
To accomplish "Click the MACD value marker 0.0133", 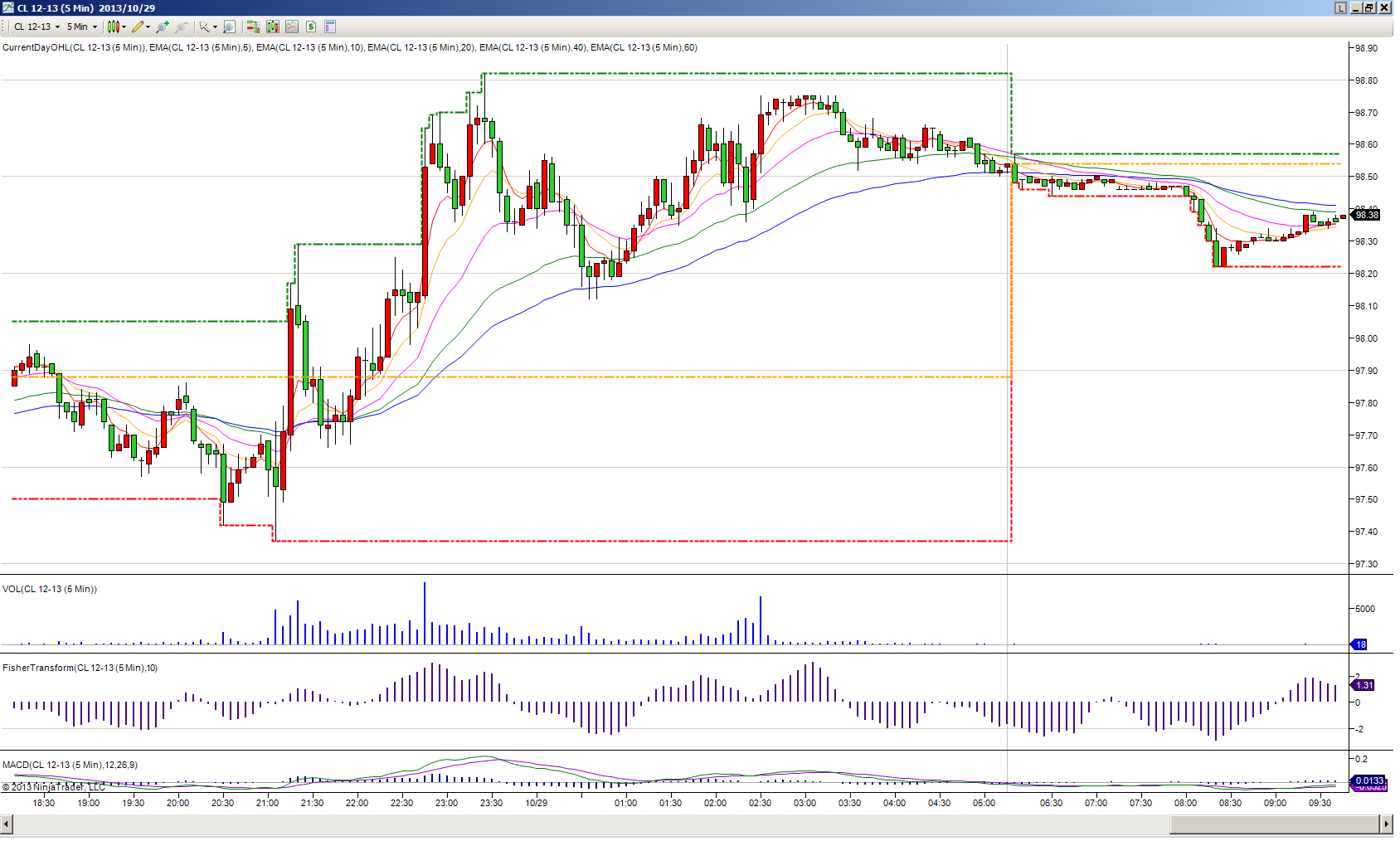I will [x=1368, y=780].
